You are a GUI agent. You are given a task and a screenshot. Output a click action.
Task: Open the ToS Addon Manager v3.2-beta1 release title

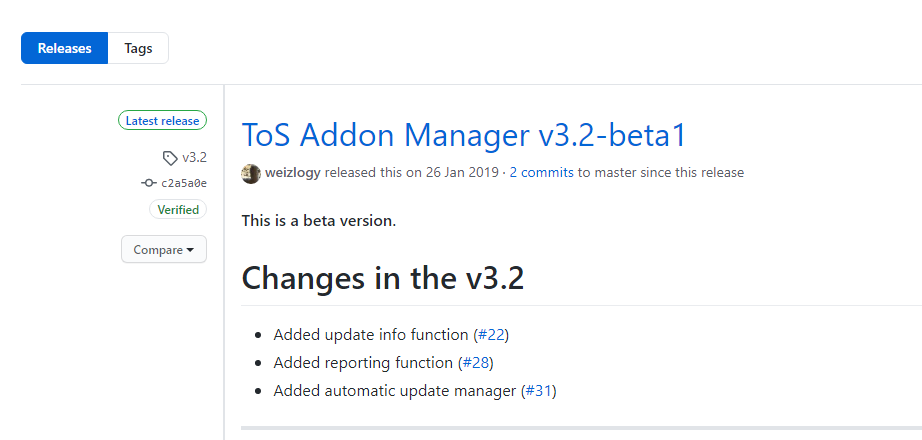[466, 136]
